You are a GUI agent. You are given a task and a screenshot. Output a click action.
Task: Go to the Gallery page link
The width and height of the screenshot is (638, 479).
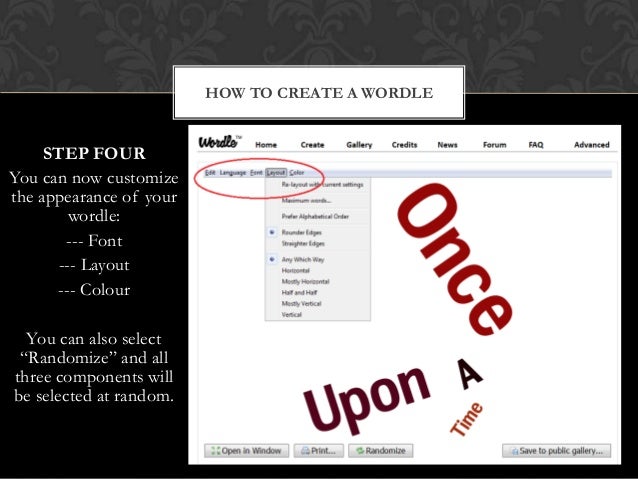[359, 144]
